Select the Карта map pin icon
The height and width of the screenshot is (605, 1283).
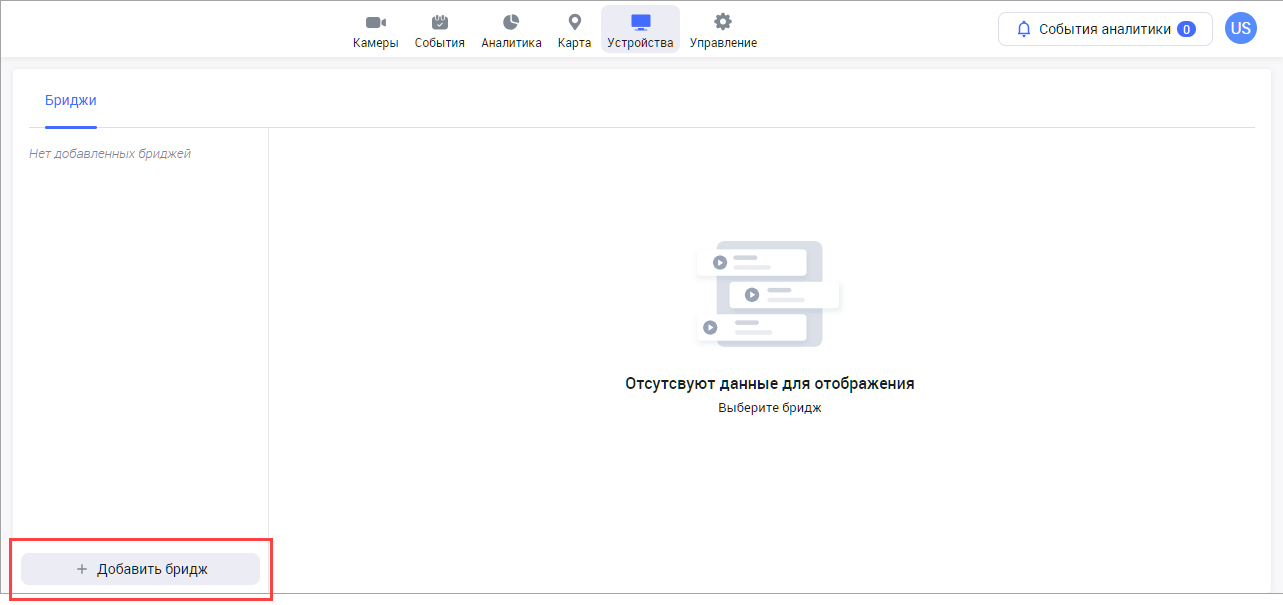coord(574,22)
